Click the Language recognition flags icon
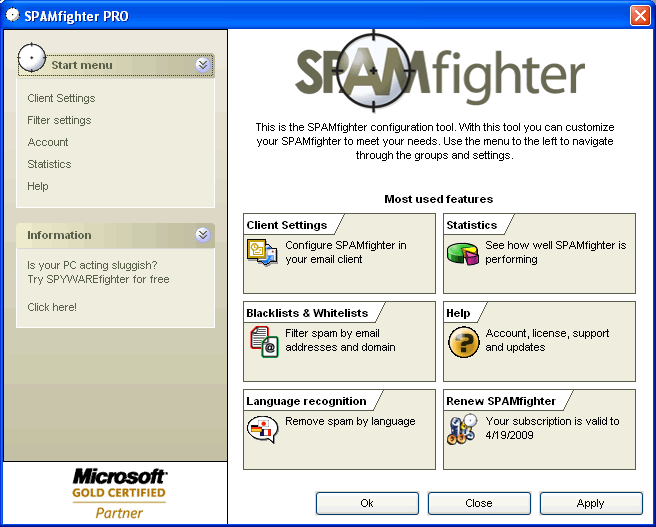The height and width of the screenshot is (527, 656). (262, 429)
